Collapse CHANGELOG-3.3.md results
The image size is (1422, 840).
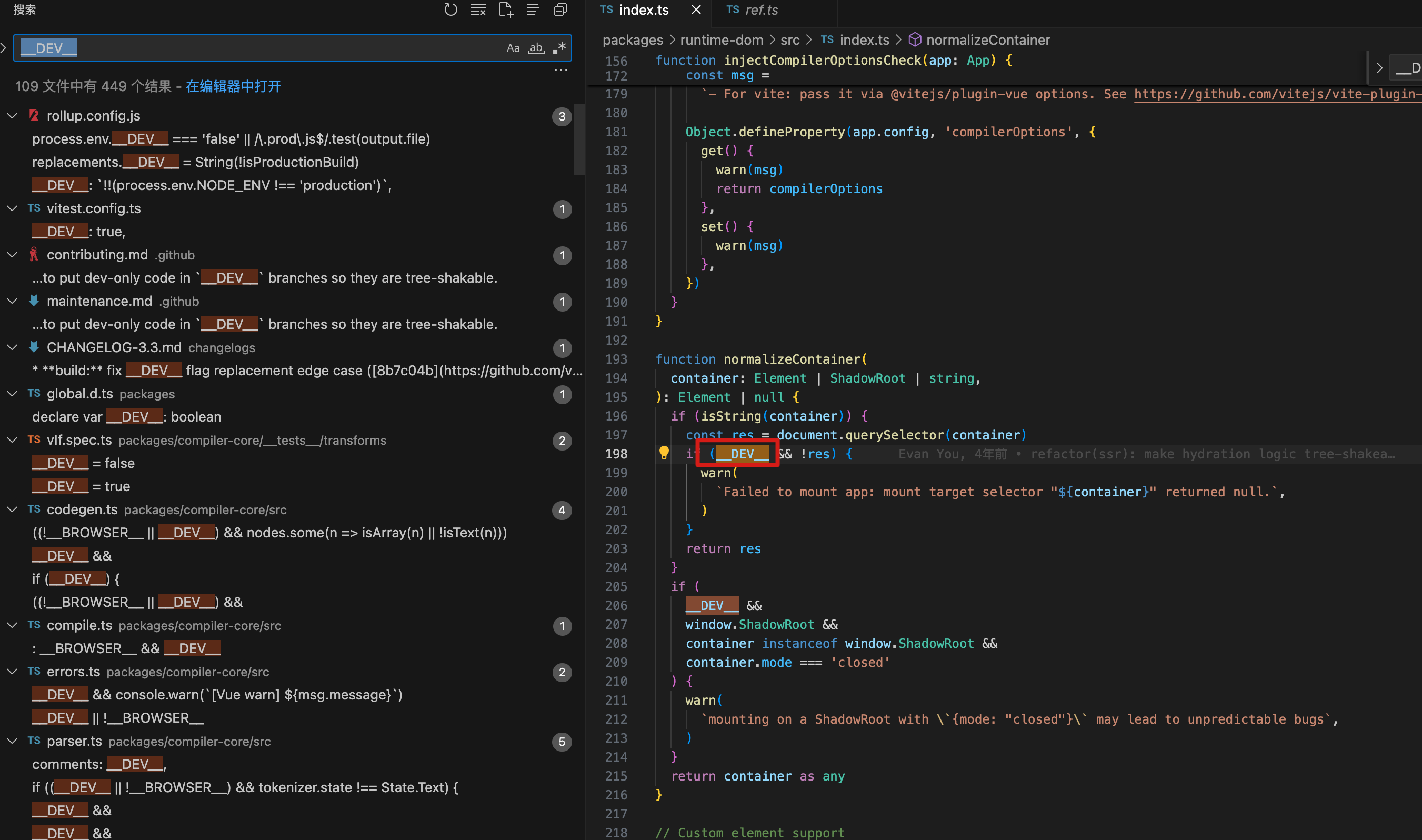[12, 347]
